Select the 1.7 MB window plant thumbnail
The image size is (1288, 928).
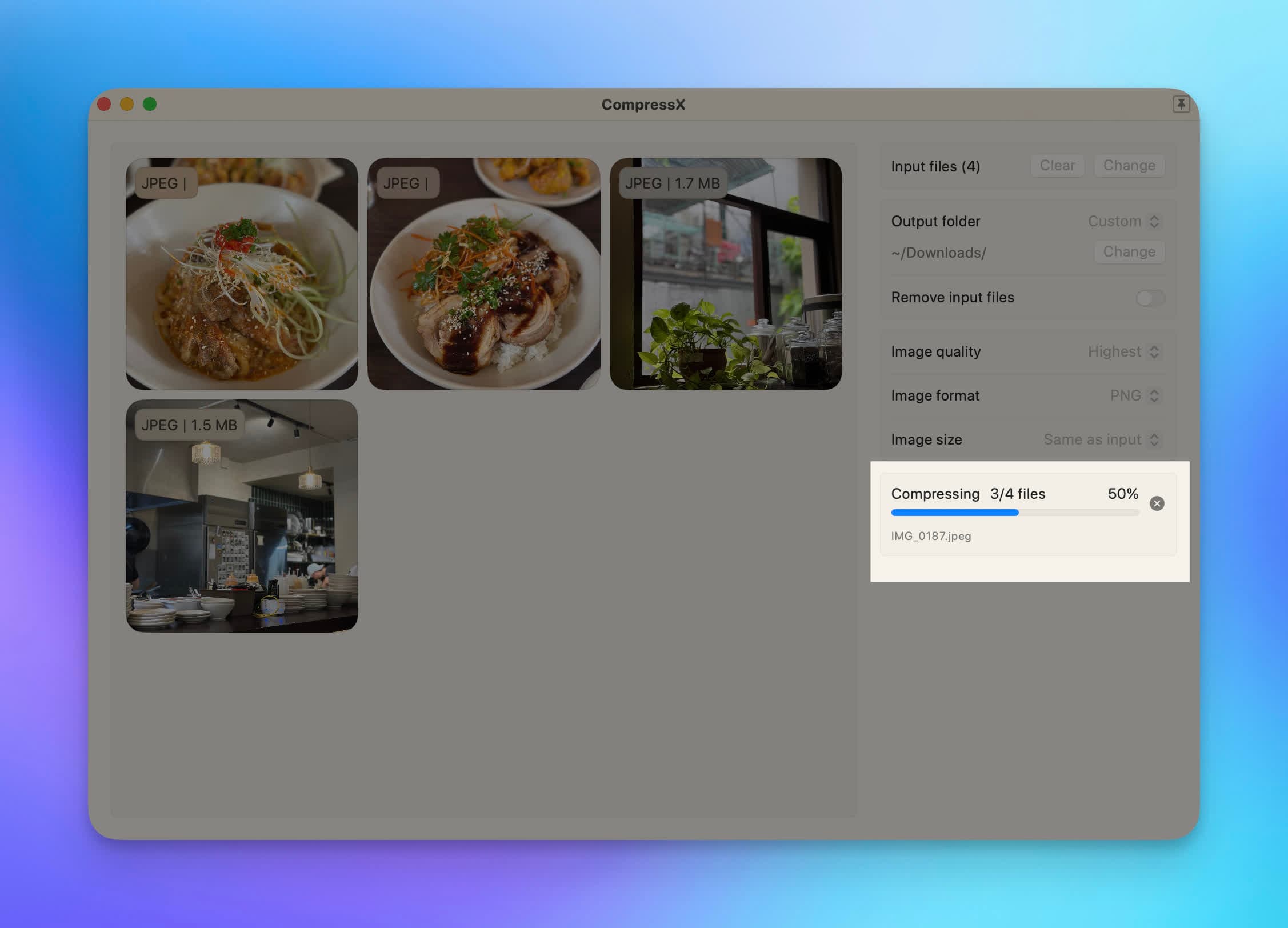(726, 274)
